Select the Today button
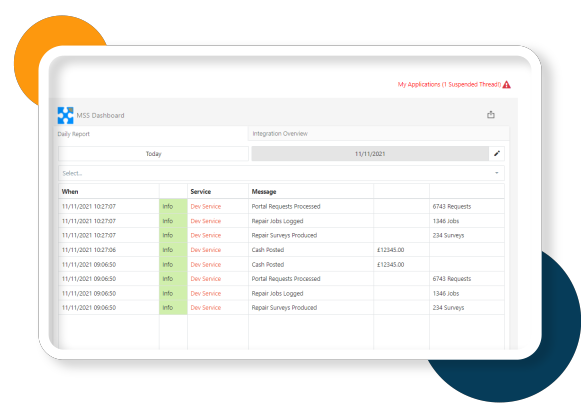Screen dimensions: 581x414 153,153
